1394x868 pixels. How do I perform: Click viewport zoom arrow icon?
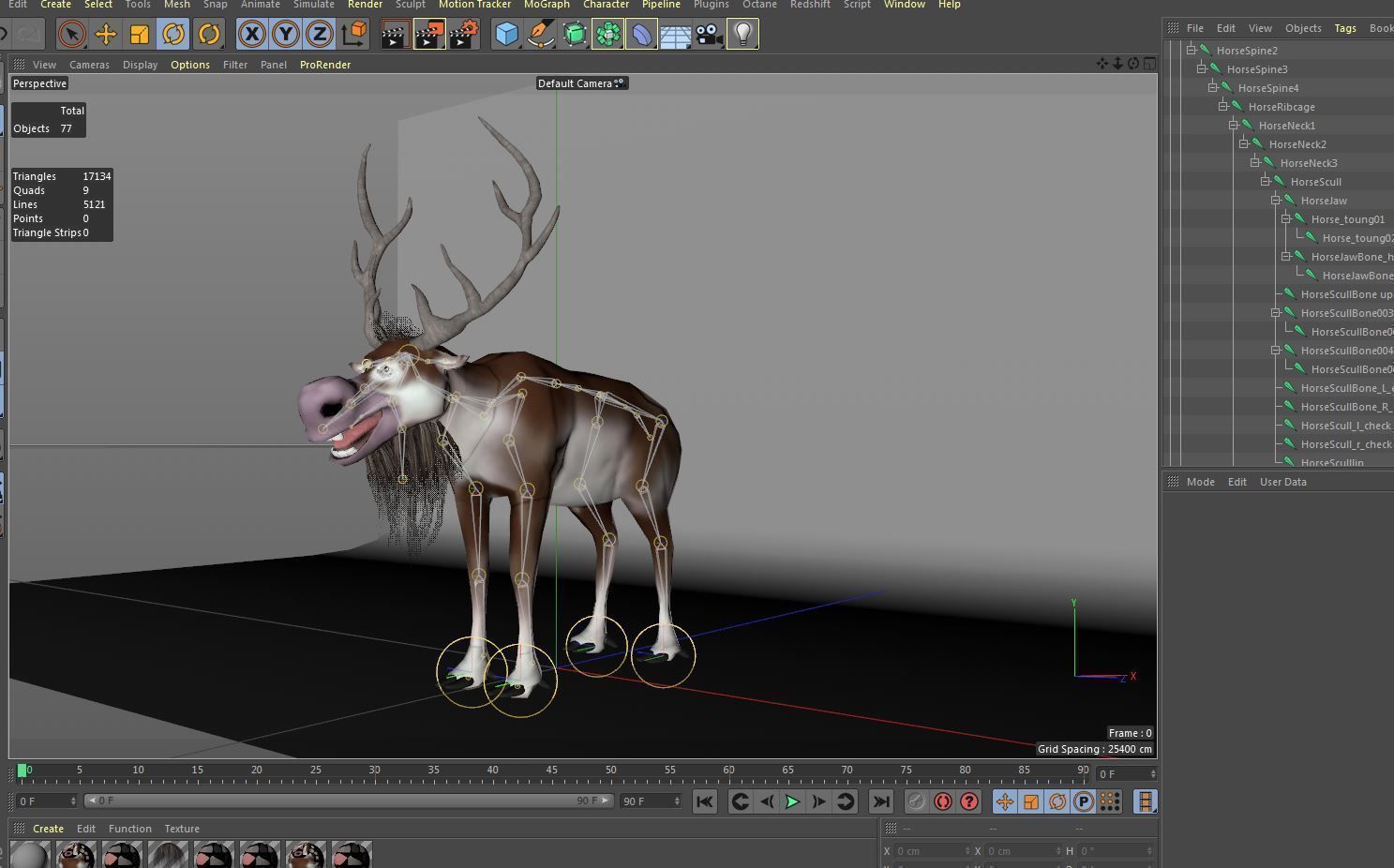pyautogui.click(x=1117, y=64)
